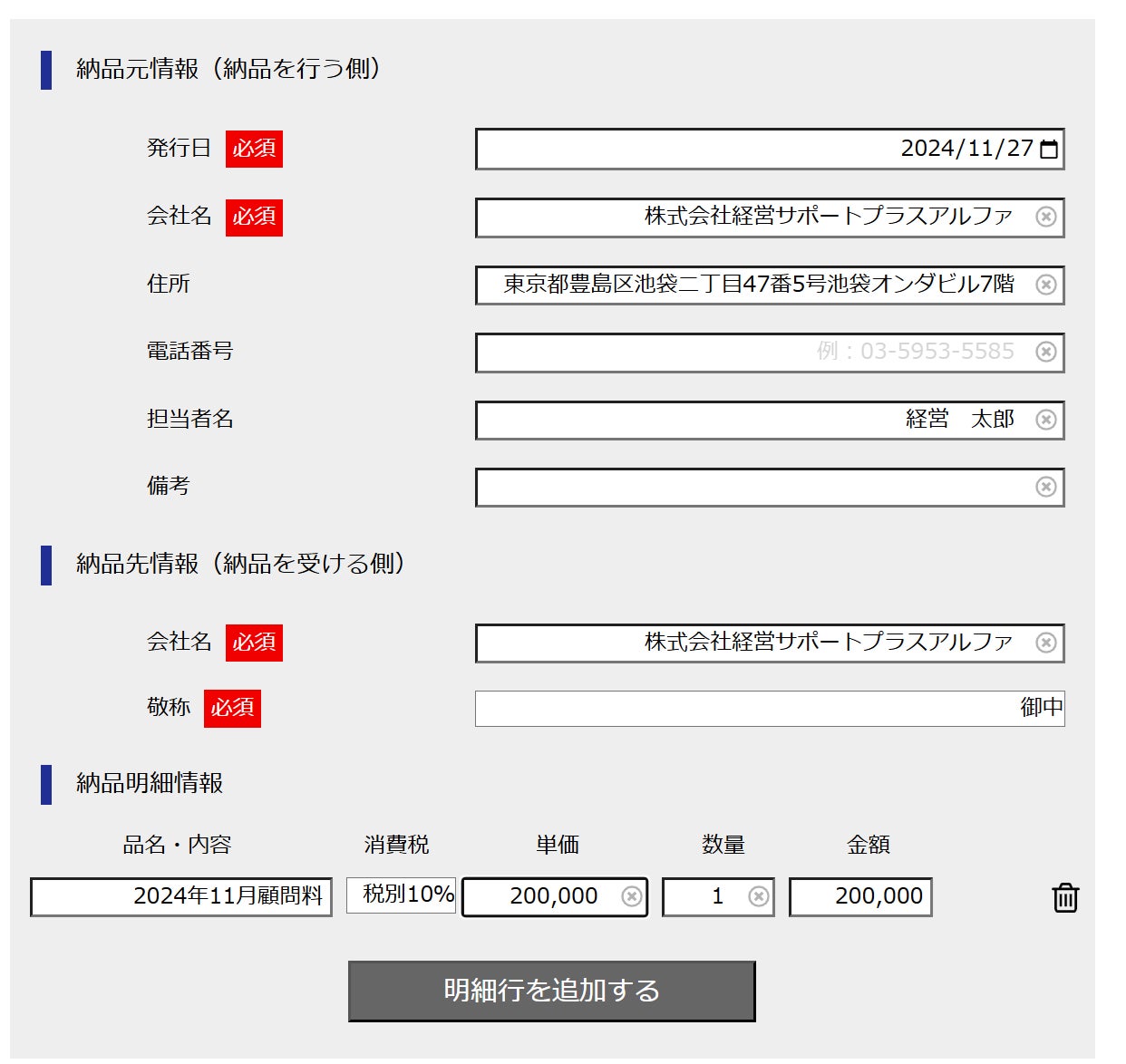Edit the 住所 address input
This screenshot has width=1126, height=1064.
click(x=770, y=285)
